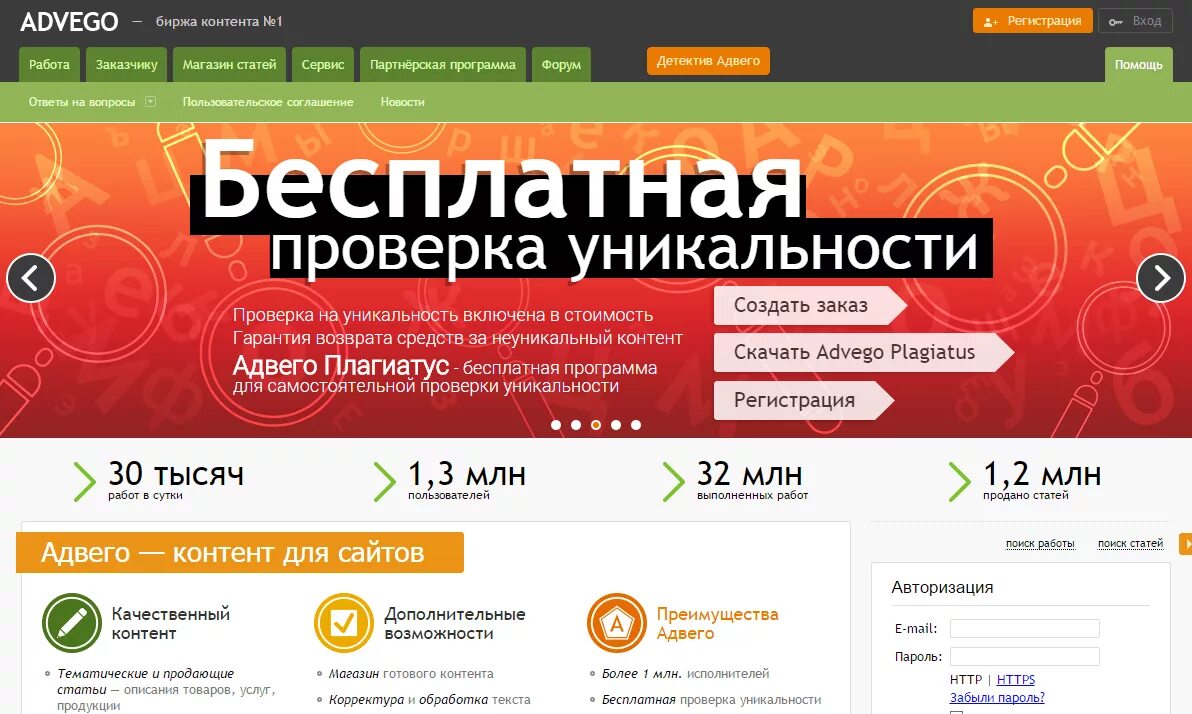The height and width of the screenshot is (714, 1192).
Task: Focus the Пароль input field
Action: (x=1025, y=656)
